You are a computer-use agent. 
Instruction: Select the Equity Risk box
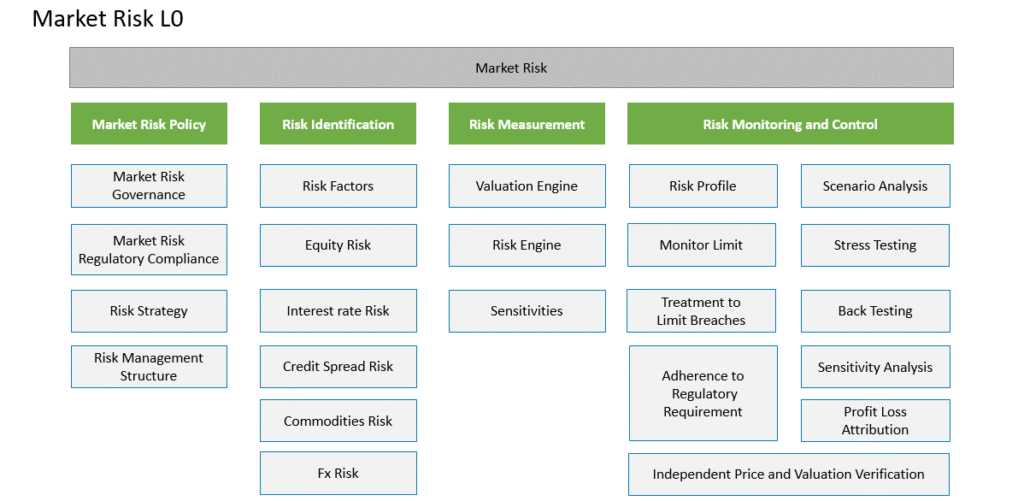[338, 246]
